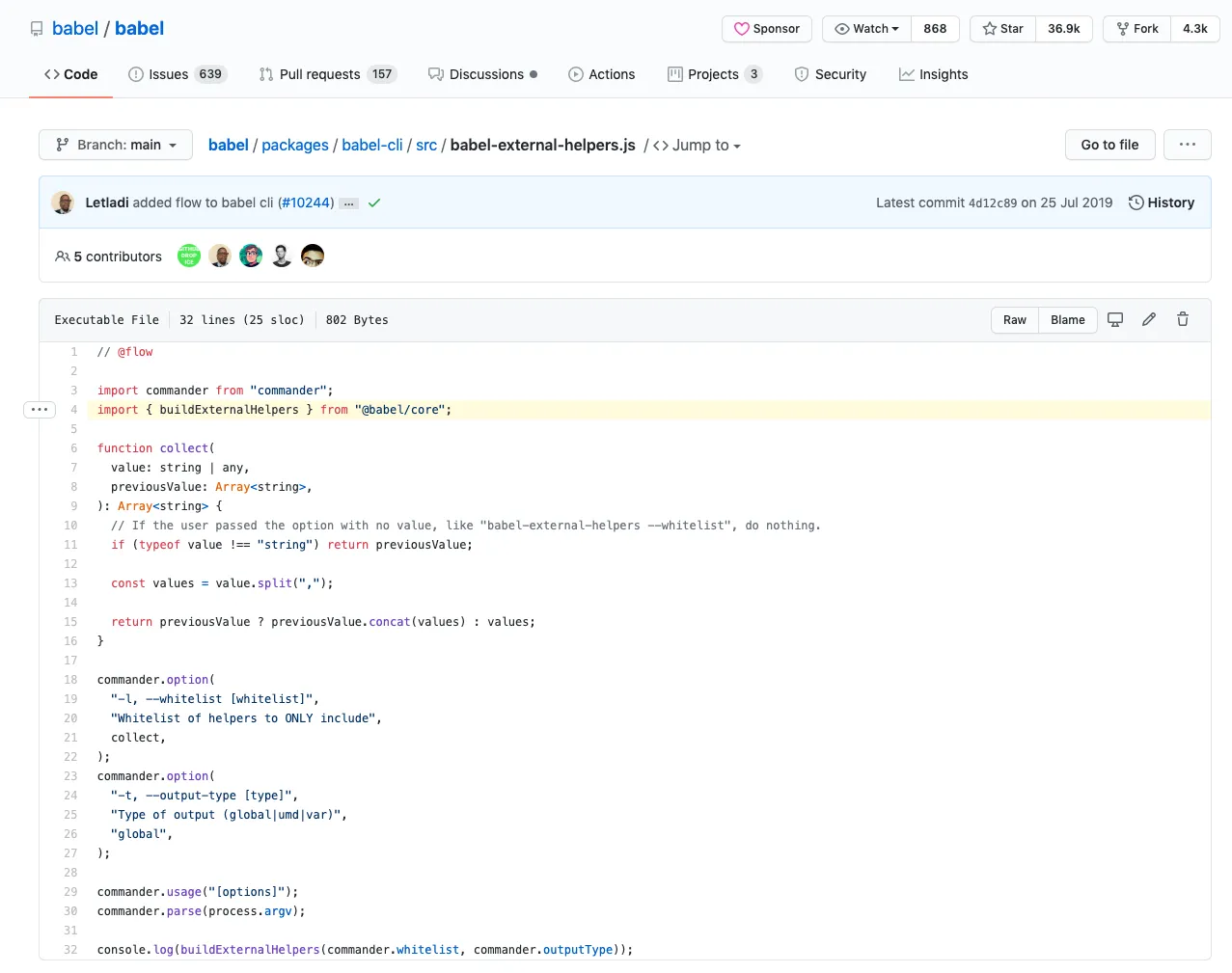View 4.3k forks count
Screen dimensions: 1232x973
point(1195,29)
